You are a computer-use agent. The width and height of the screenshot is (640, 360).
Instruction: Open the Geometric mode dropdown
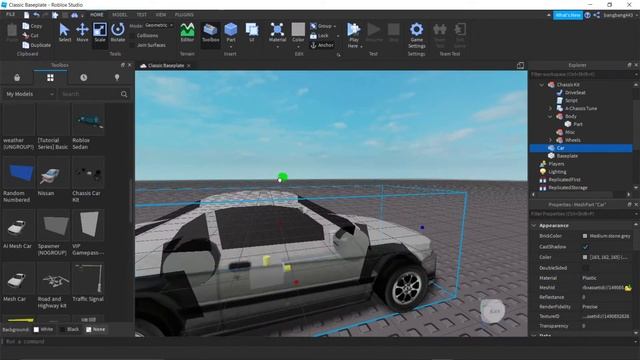[159, 25]
